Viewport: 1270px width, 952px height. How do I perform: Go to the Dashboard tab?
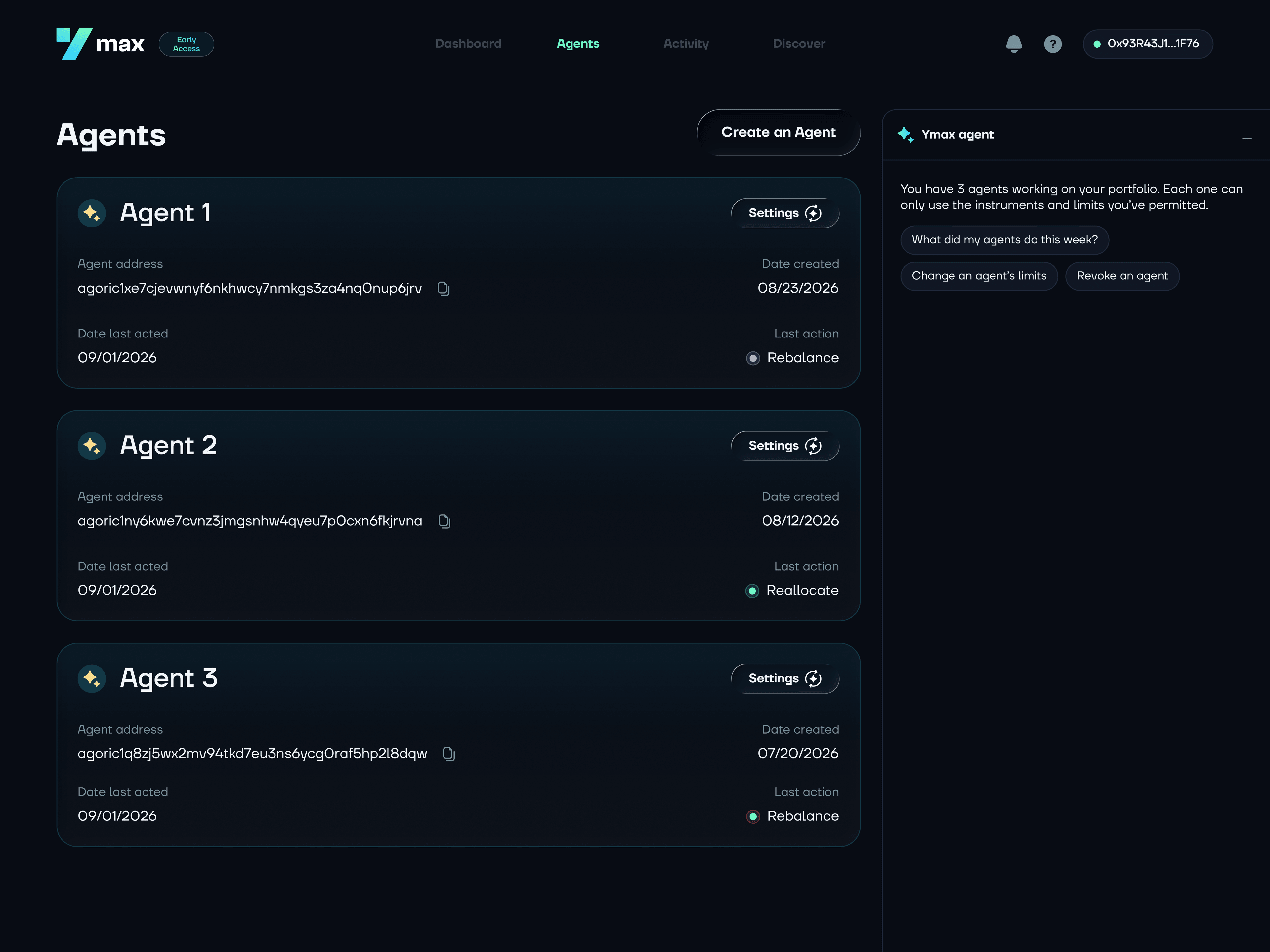pos(469,44)
